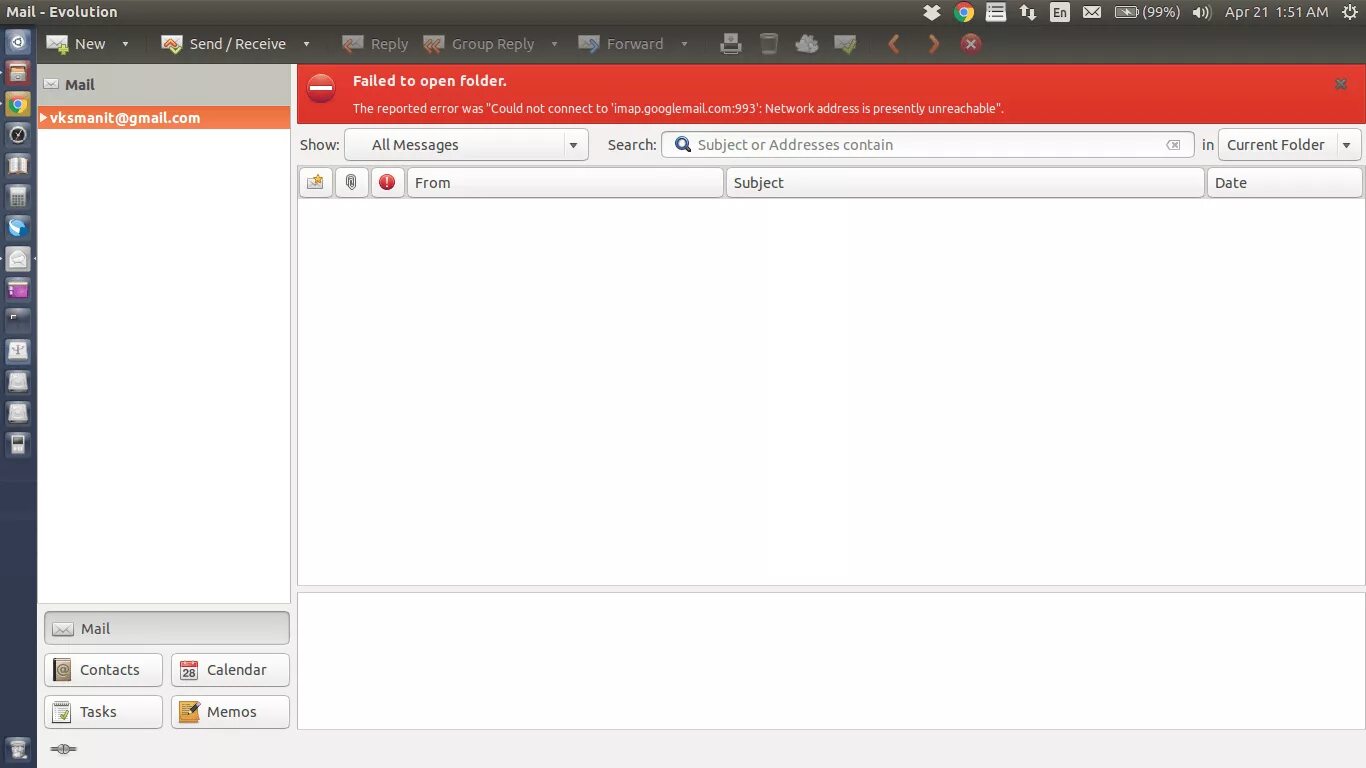Click the Print icon in toolbar
This screenshot has width=1366, height=768.
coord(731,44)
